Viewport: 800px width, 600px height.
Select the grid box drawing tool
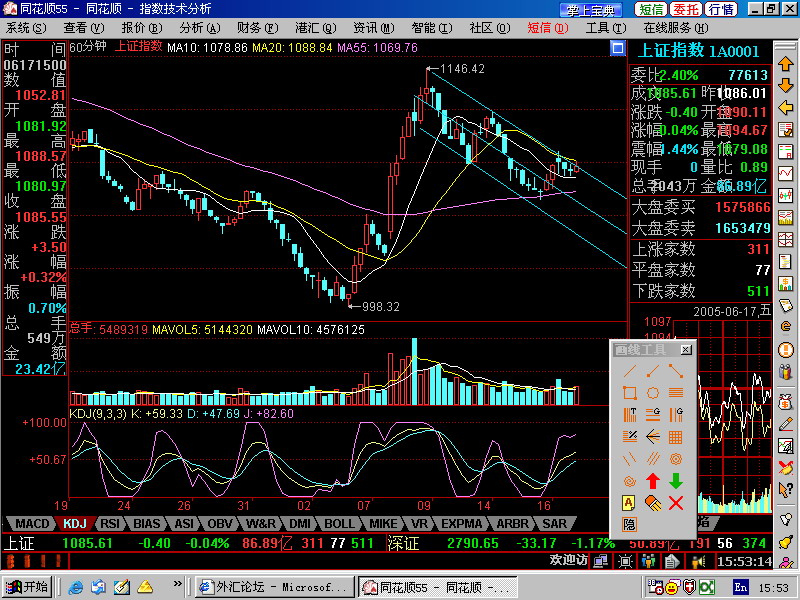[x=676, y=437]
